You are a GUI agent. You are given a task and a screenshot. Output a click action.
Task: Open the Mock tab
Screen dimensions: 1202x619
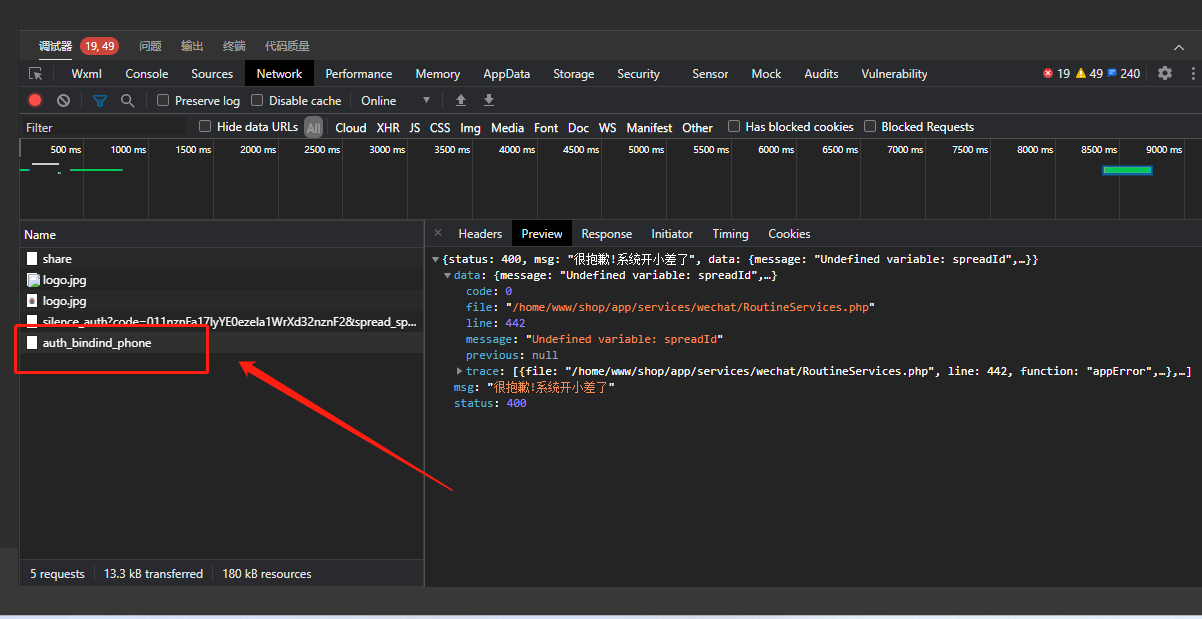coord(767,73)
